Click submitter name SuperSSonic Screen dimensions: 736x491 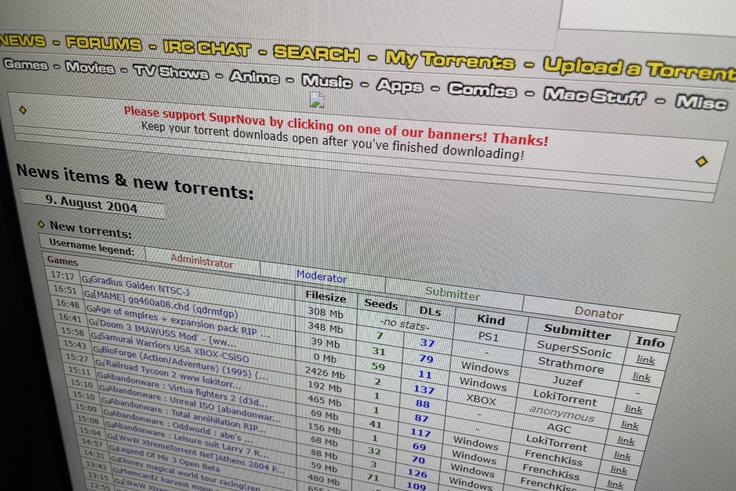(574, 348)
